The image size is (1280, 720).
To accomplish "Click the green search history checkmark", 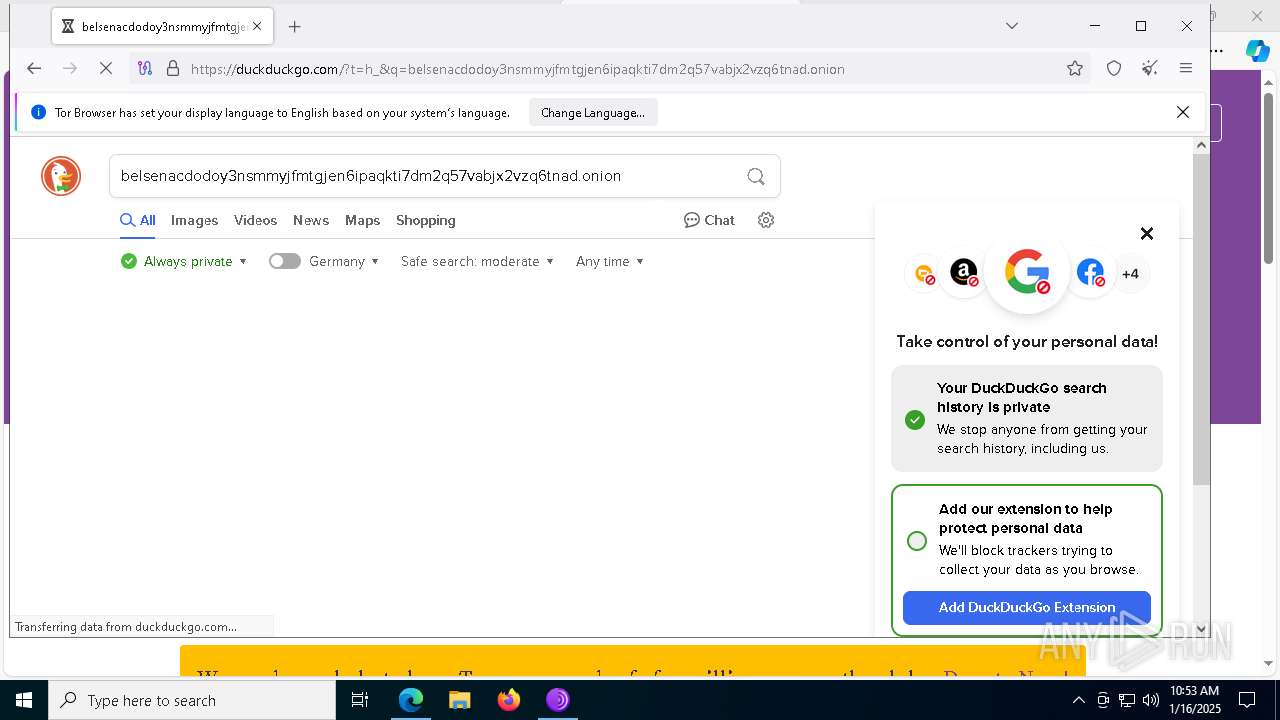I will click(915, 420).
